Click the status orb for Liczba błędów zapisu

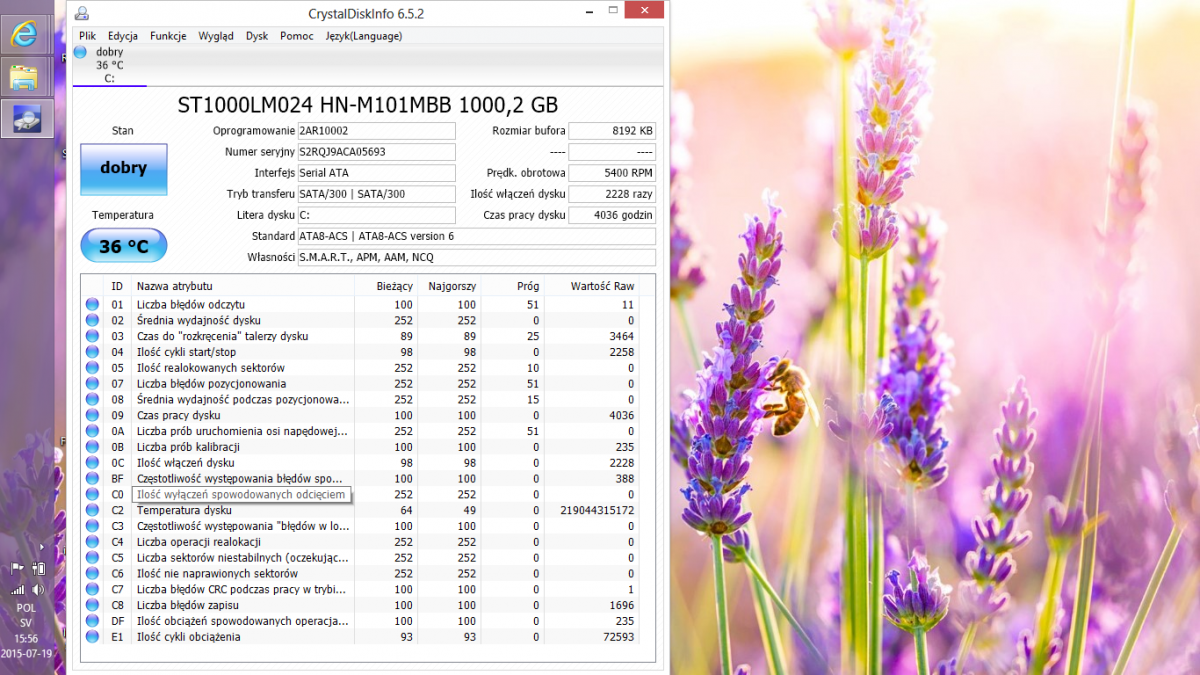(x=92, y=605)
